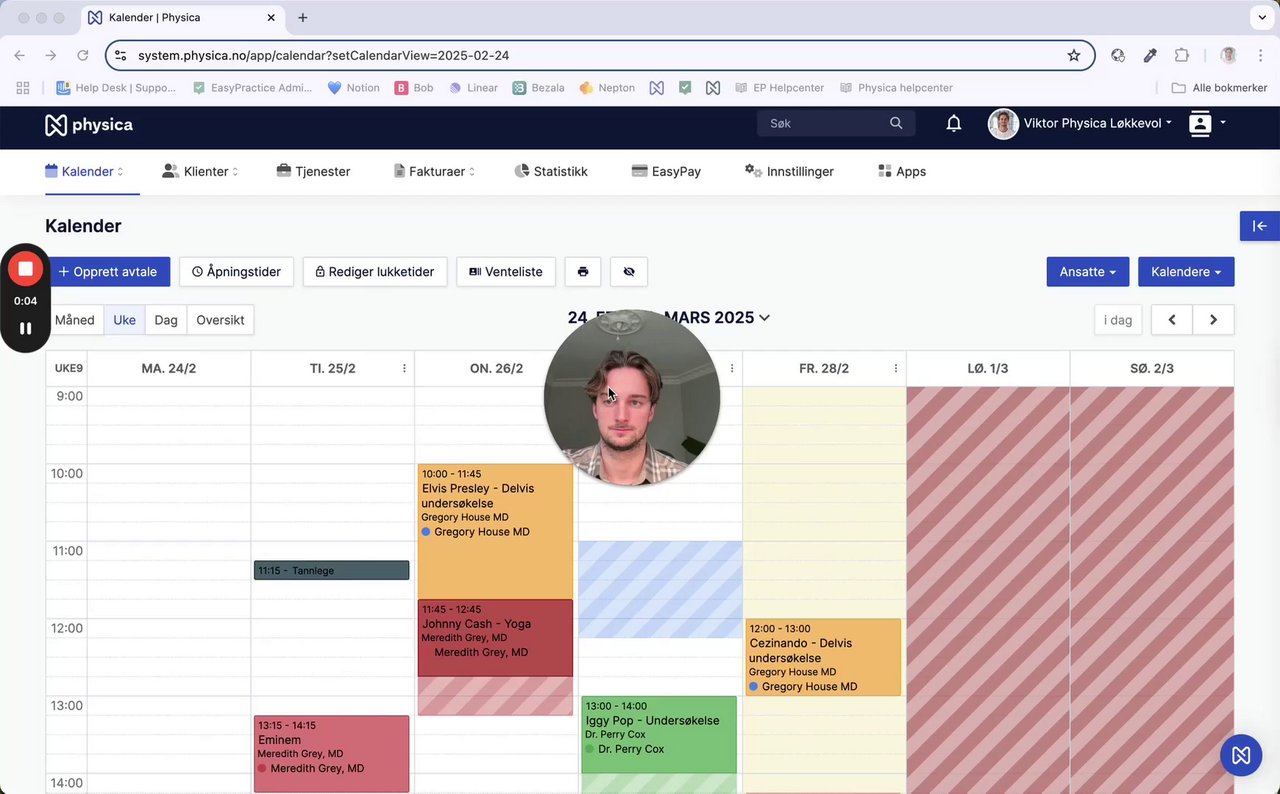Image resolution: width=1280 pixels, height=794 pixels.
Task: Open the tab list chevron in Chrome
Action: pos(1260,18)
